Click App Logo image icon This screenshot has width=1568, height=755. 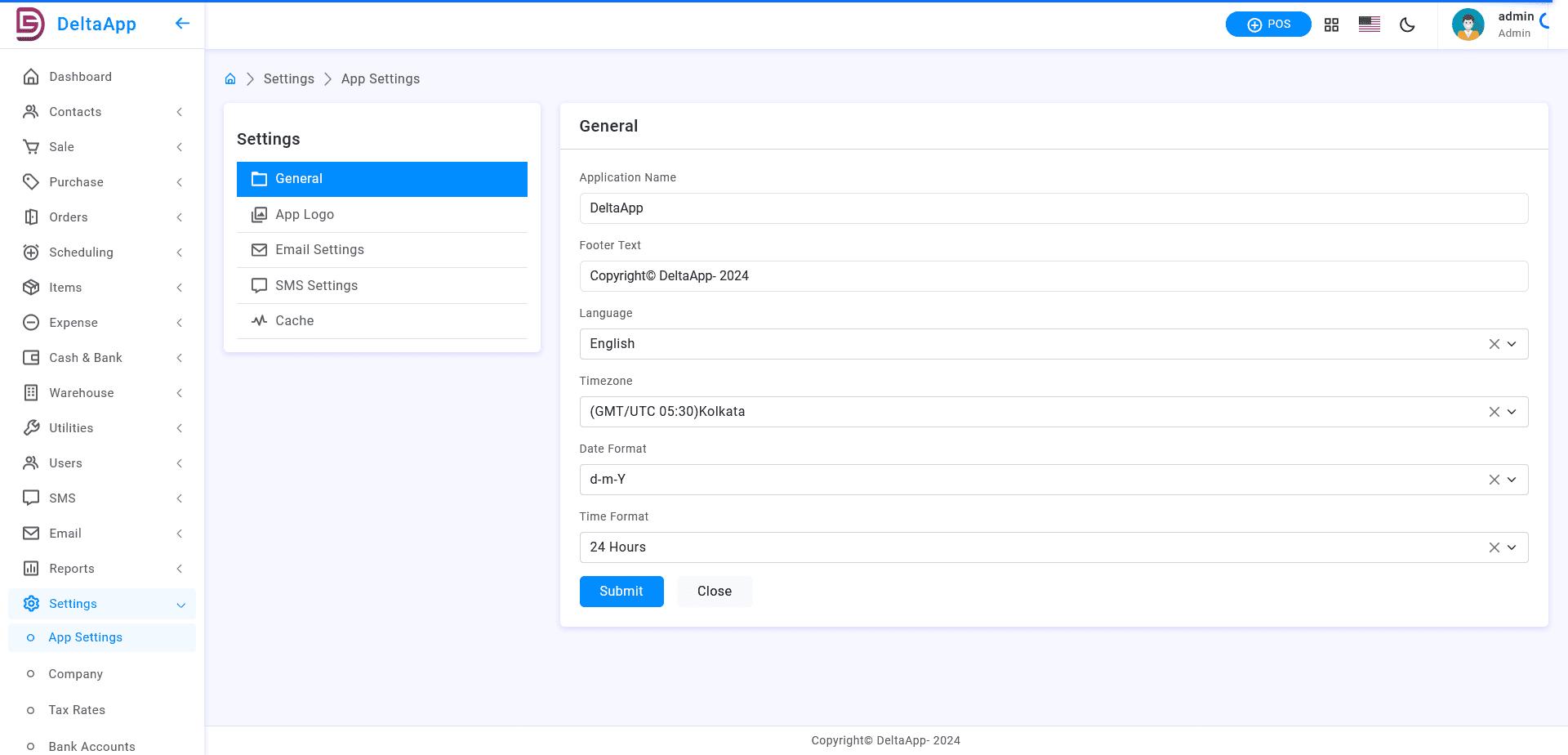tap(259, 215)
